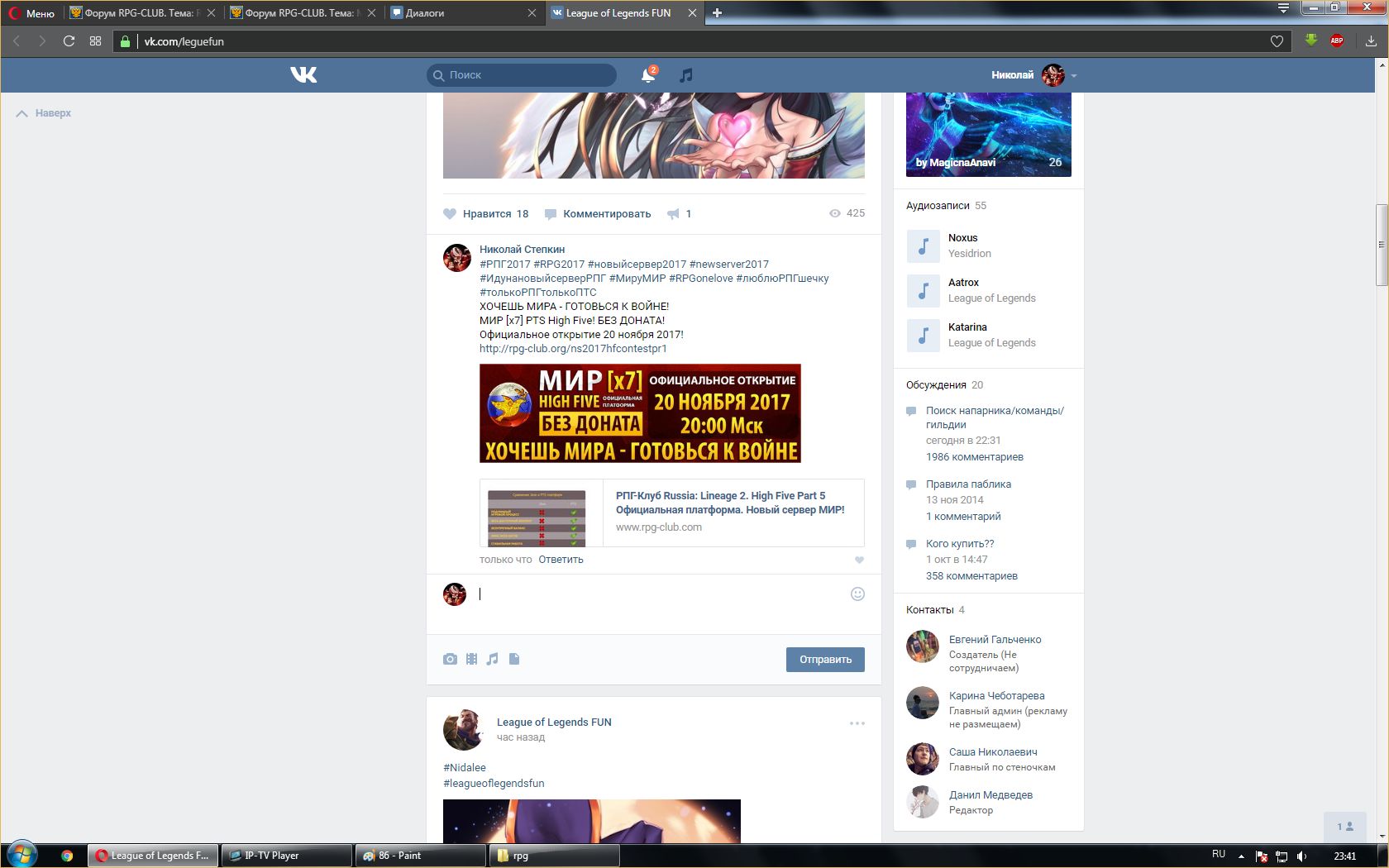Open the taskbar volume control
The height and width of the screenshot is (868, 1389).
point(1301,856)
